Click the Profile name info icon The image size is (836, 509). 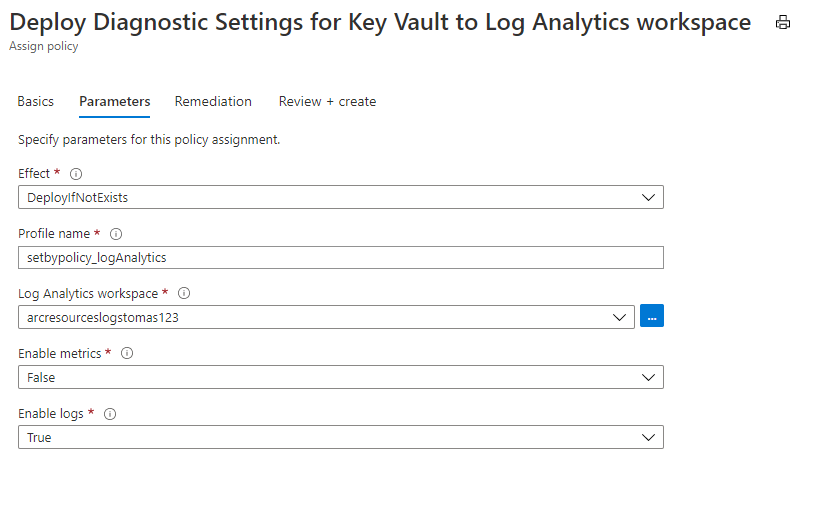click(116, 234)
